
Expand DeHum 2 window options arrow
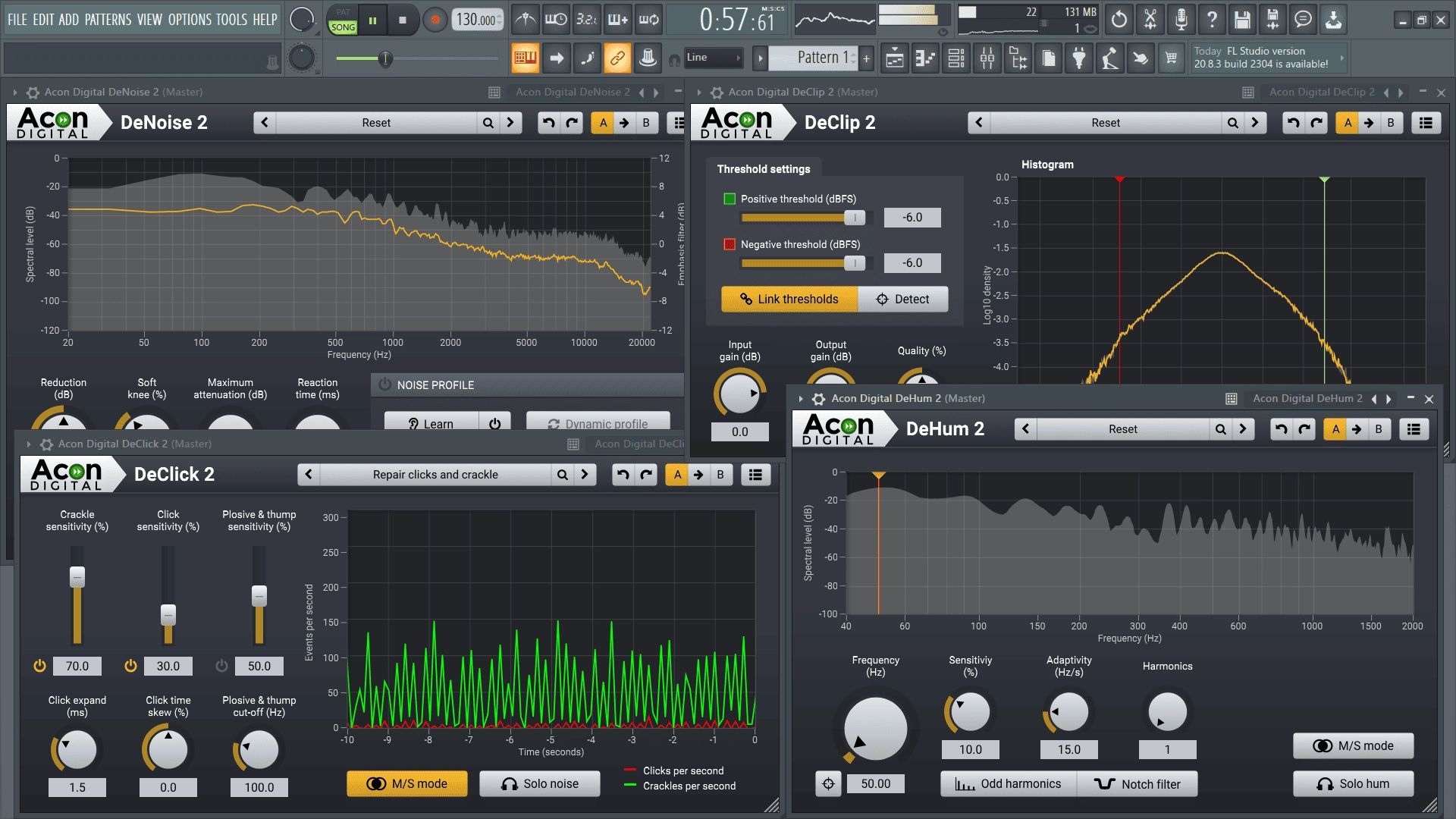(x=800, y=398)
